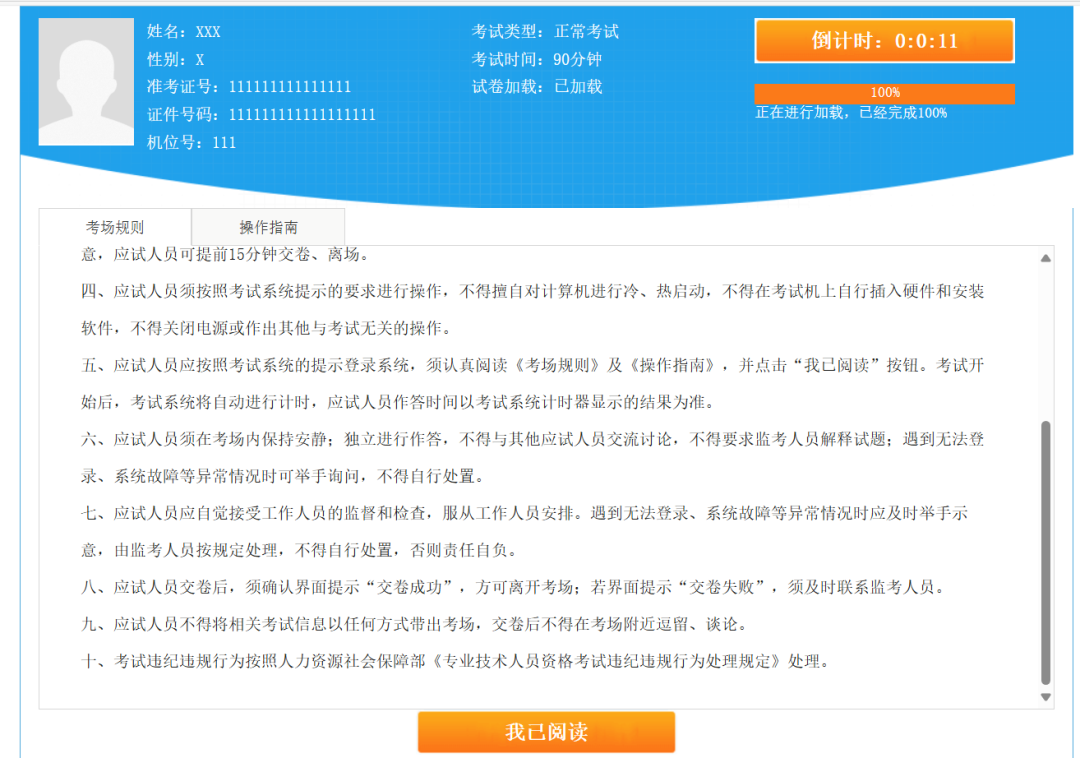Click the candidate avatar placeholder photo
Screen dimensions: 1080x758
point(86,82)
